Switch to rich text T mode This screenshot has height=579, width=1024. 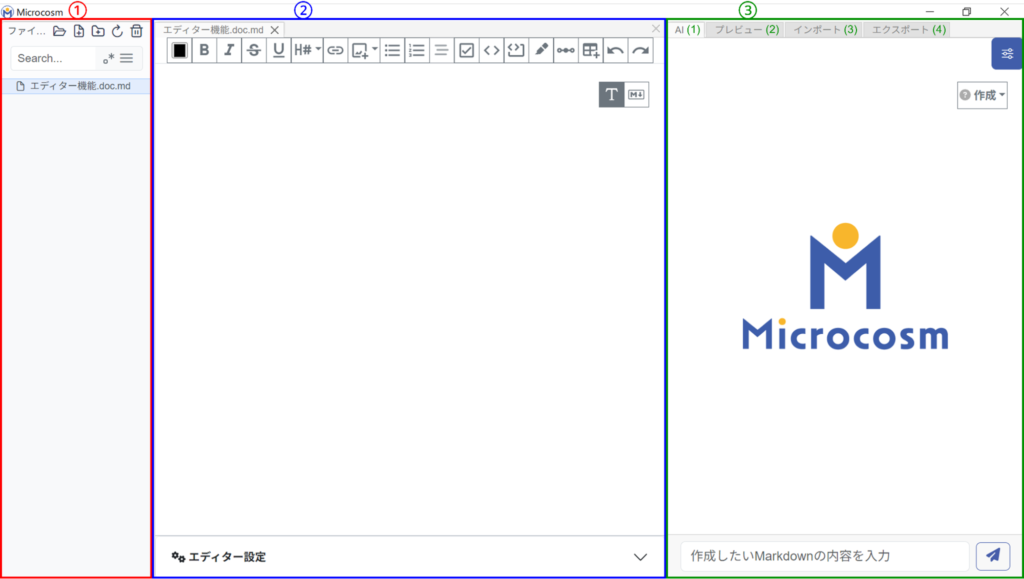(x=611, y=95)
